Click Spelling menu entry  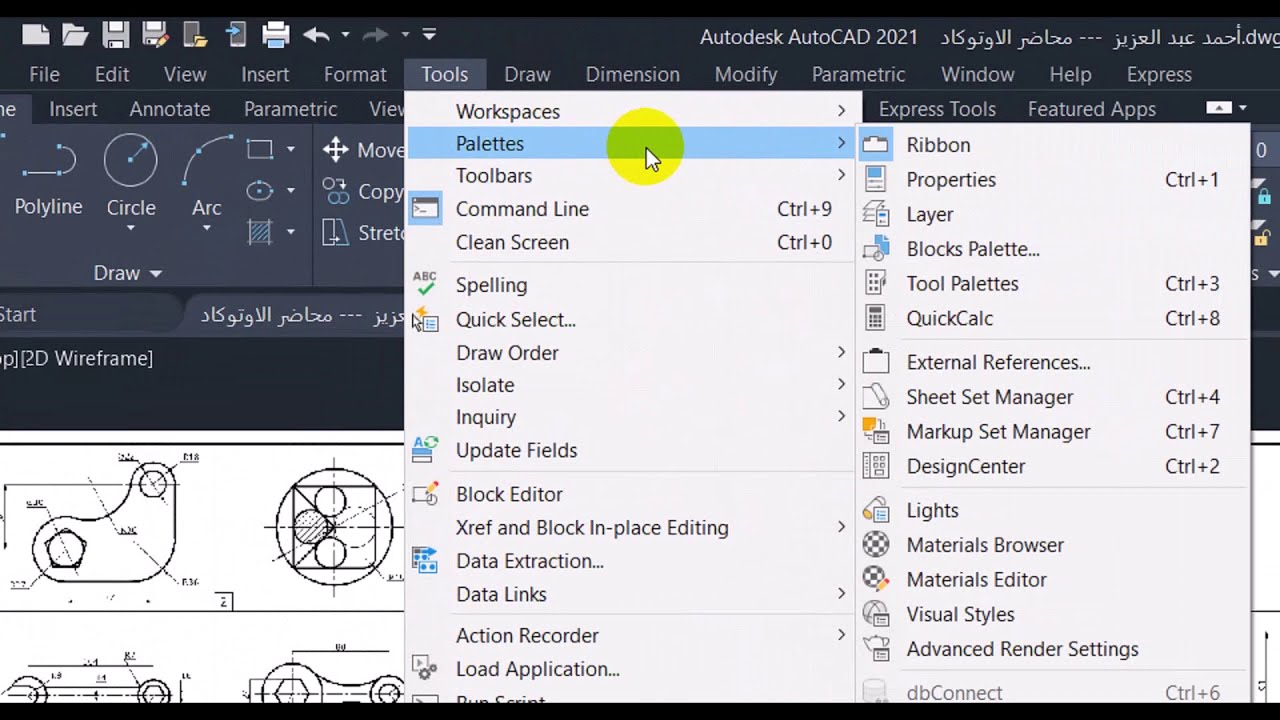click(630, 285)
